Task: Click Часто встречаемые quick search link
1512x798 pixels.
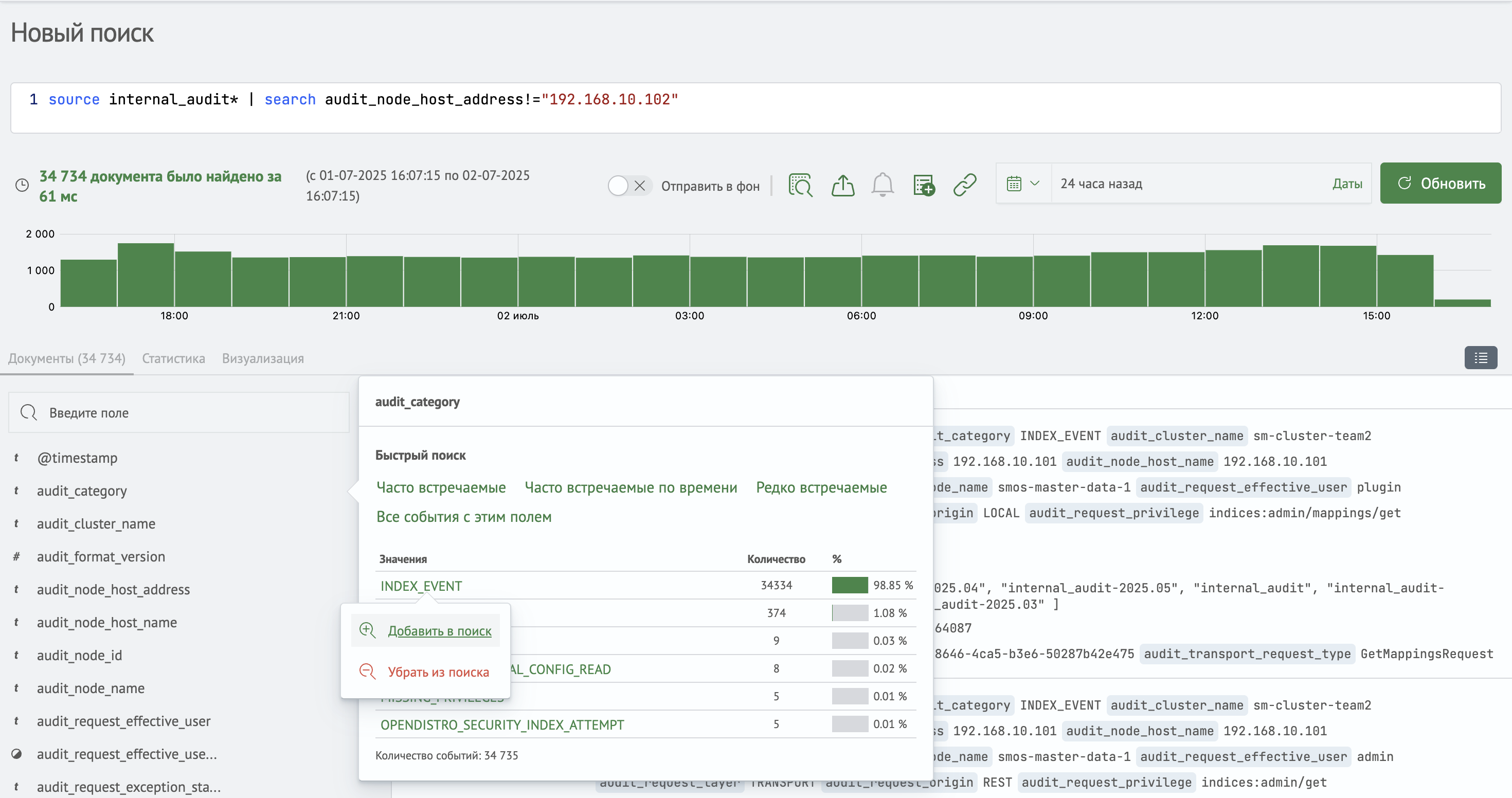Action: (441, 487)
